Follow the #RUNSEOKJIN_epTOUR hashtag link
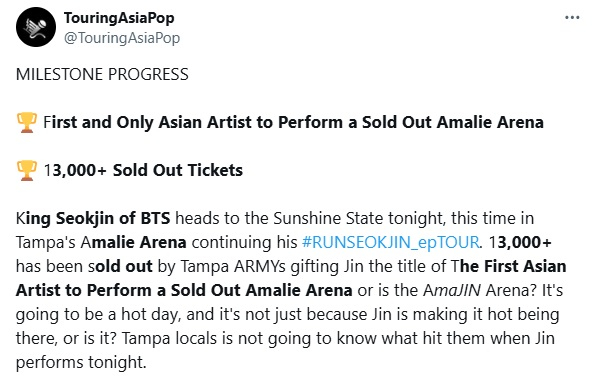598x387 pixels. 391,242
